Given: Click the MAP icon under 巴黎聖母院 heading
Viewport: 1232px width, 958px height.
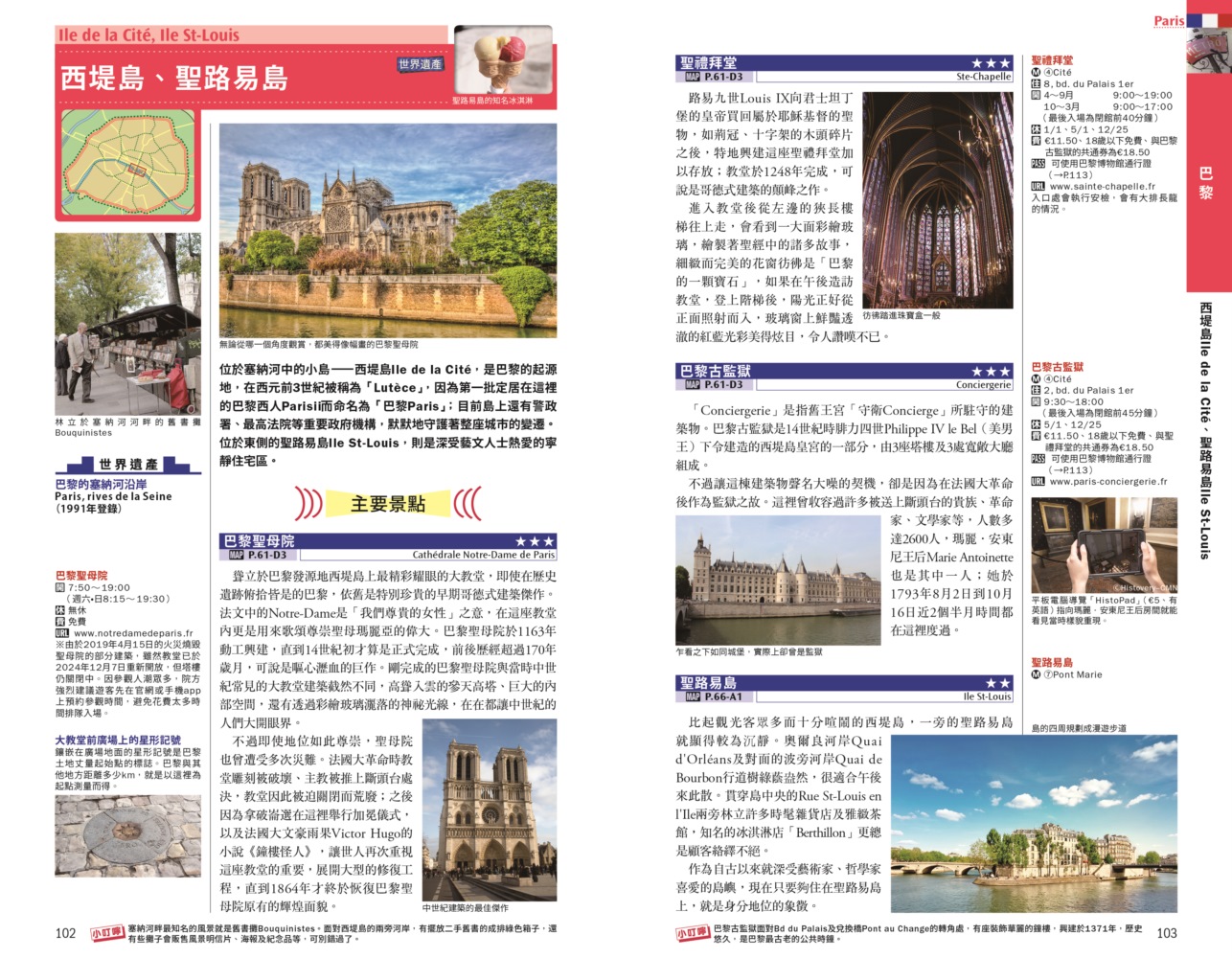Looking at the screenshot, I should (236, 555).
